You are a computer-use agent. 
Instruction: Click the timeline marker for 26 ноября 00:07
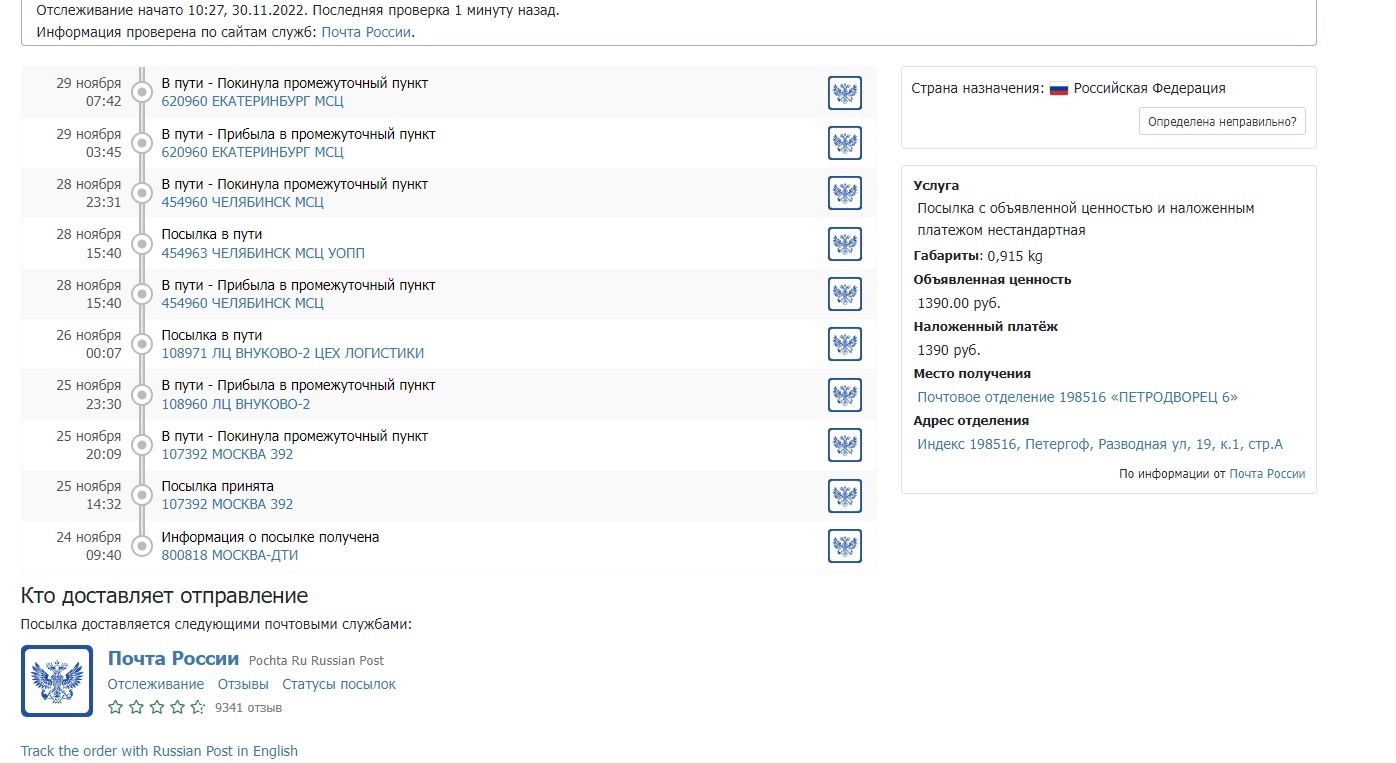[x=142, y=344]
